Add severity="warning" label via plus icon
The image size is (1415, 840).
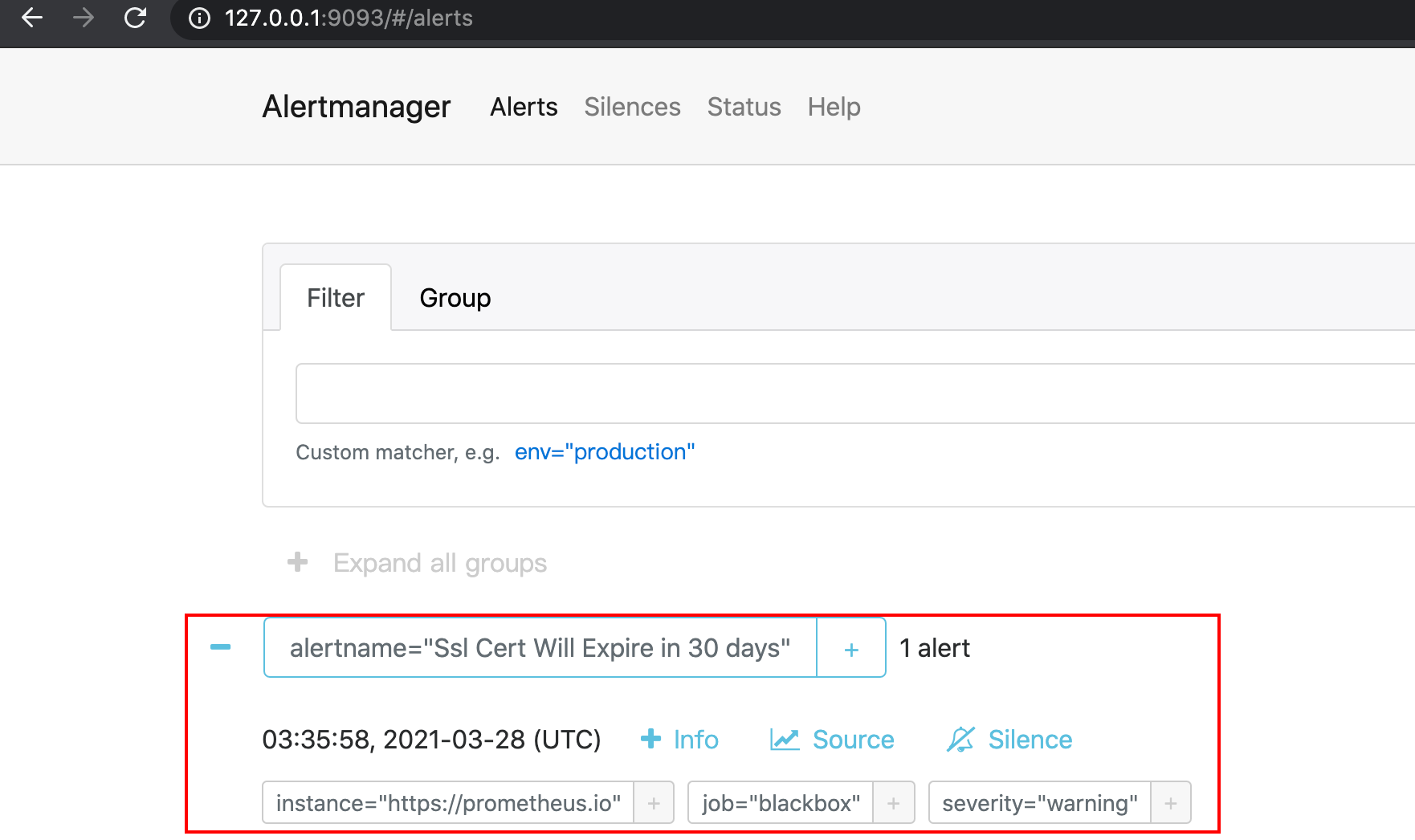tap(1171, 803)
